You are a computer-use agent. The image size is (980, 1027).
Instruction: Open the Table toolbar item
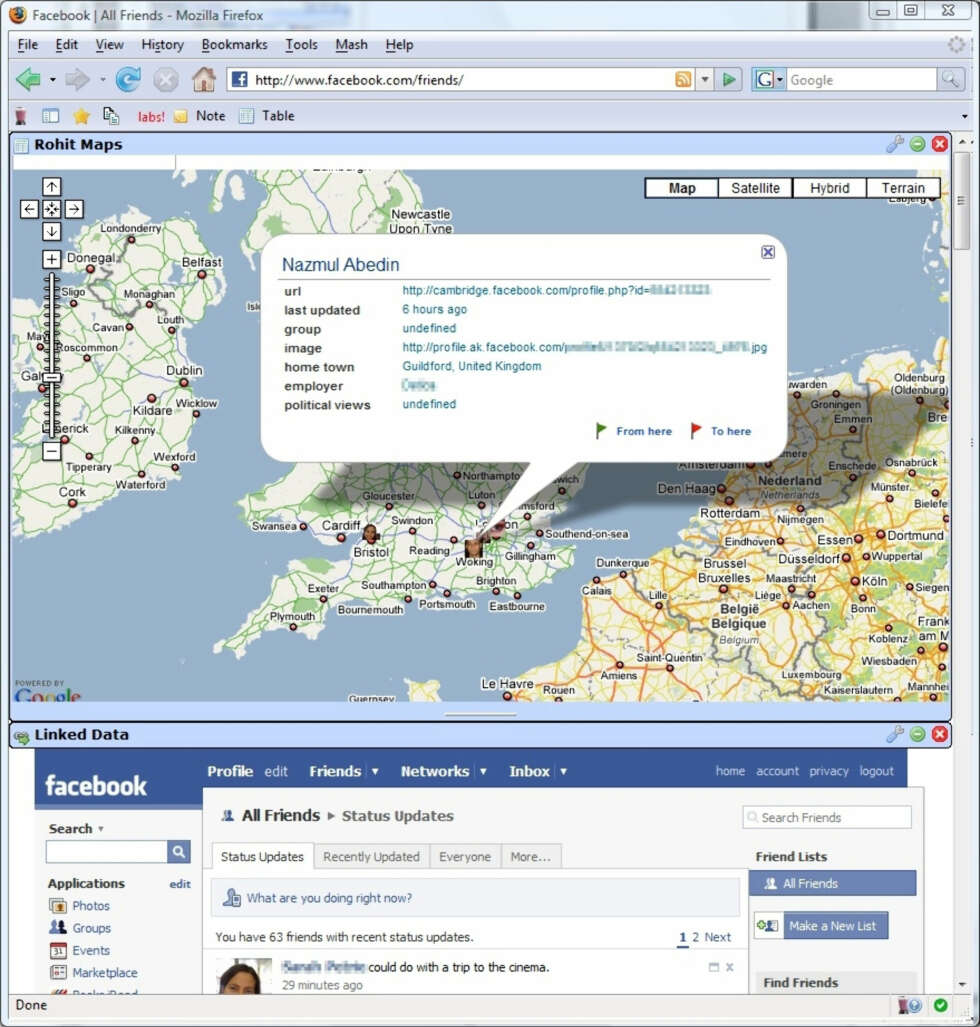(267, 116)
